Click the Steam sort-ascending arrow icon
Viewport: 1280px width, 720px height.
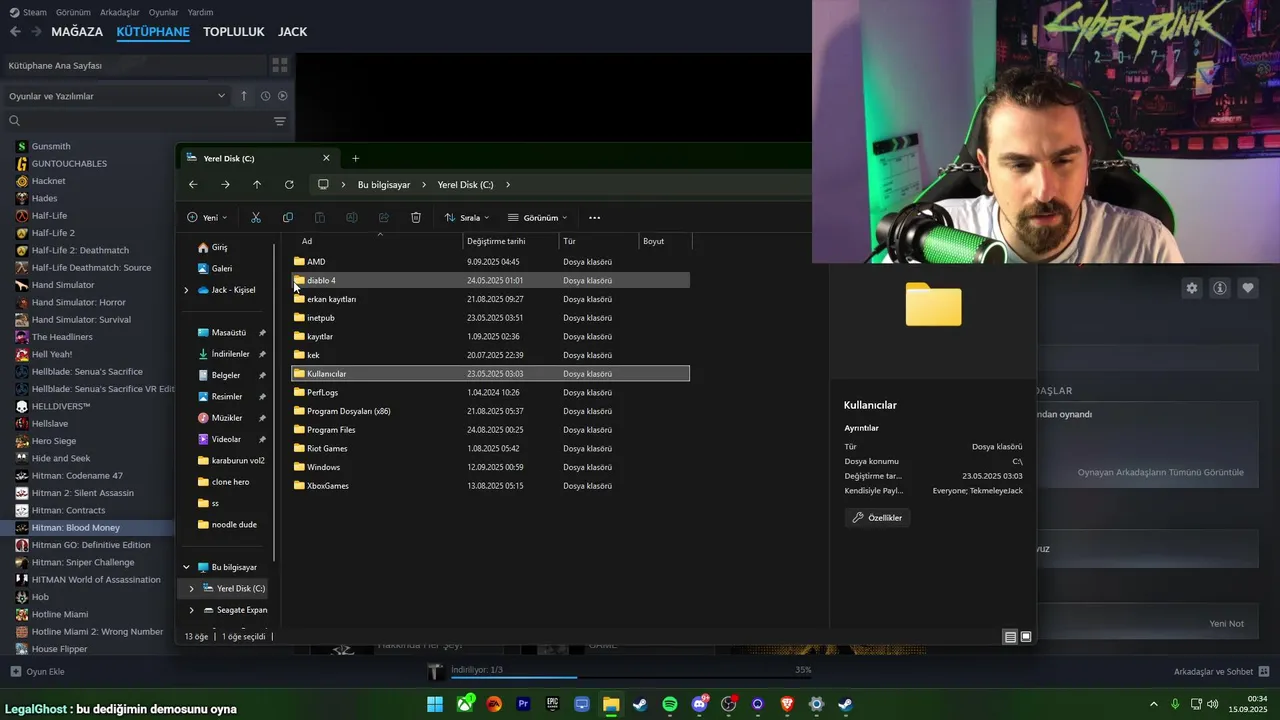[244, 96]
